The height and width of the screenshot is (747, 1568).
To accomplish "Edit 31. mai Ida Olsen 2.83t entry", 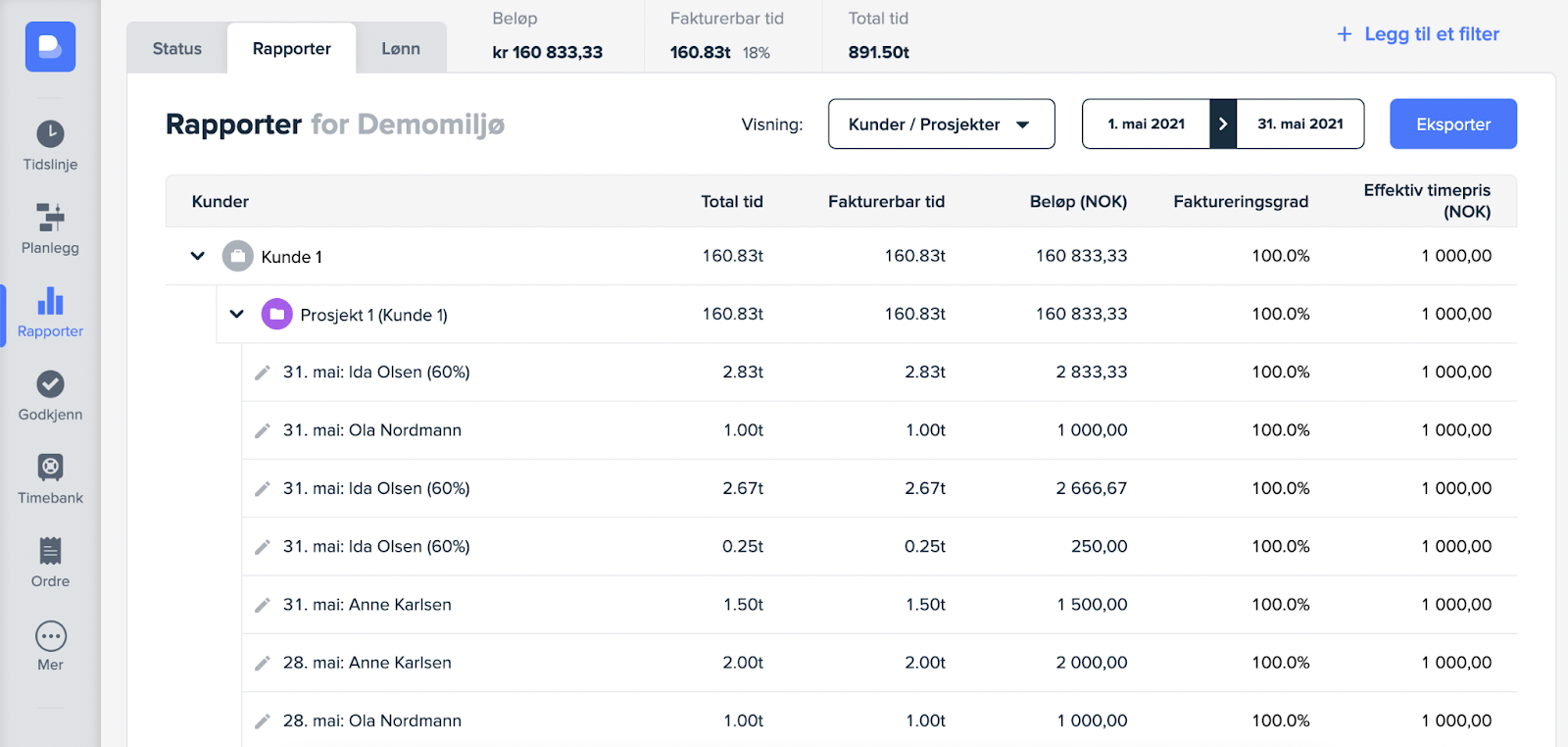I will (262, 373).
